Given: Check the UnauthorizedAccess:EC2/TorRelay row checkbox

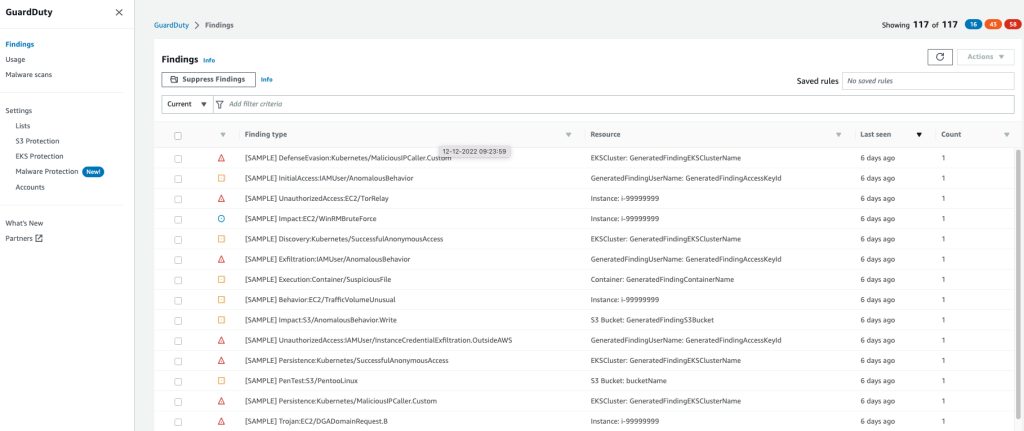Looking at the screenshot, I should [x=178, y=199].
